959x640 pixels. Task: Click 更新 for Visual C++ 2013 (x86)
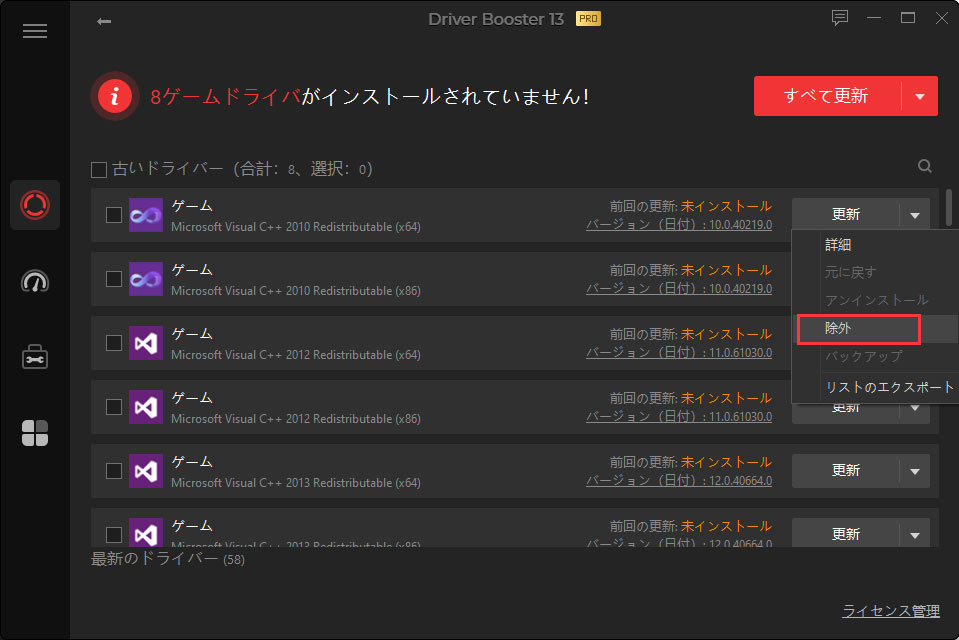(846, 534)
